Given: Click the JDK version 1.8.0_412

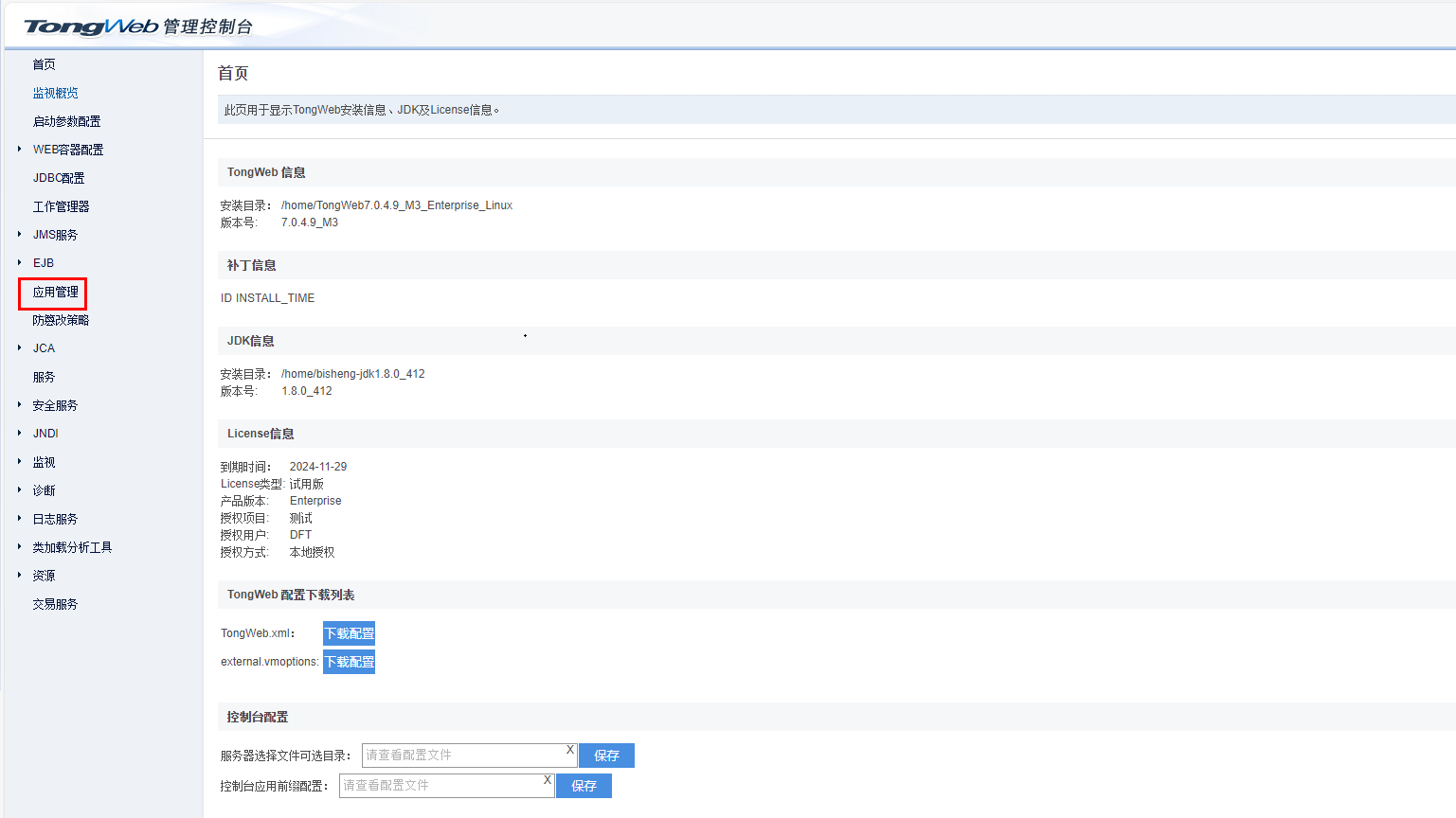Looking at the screenshot, I should point(307,391).
